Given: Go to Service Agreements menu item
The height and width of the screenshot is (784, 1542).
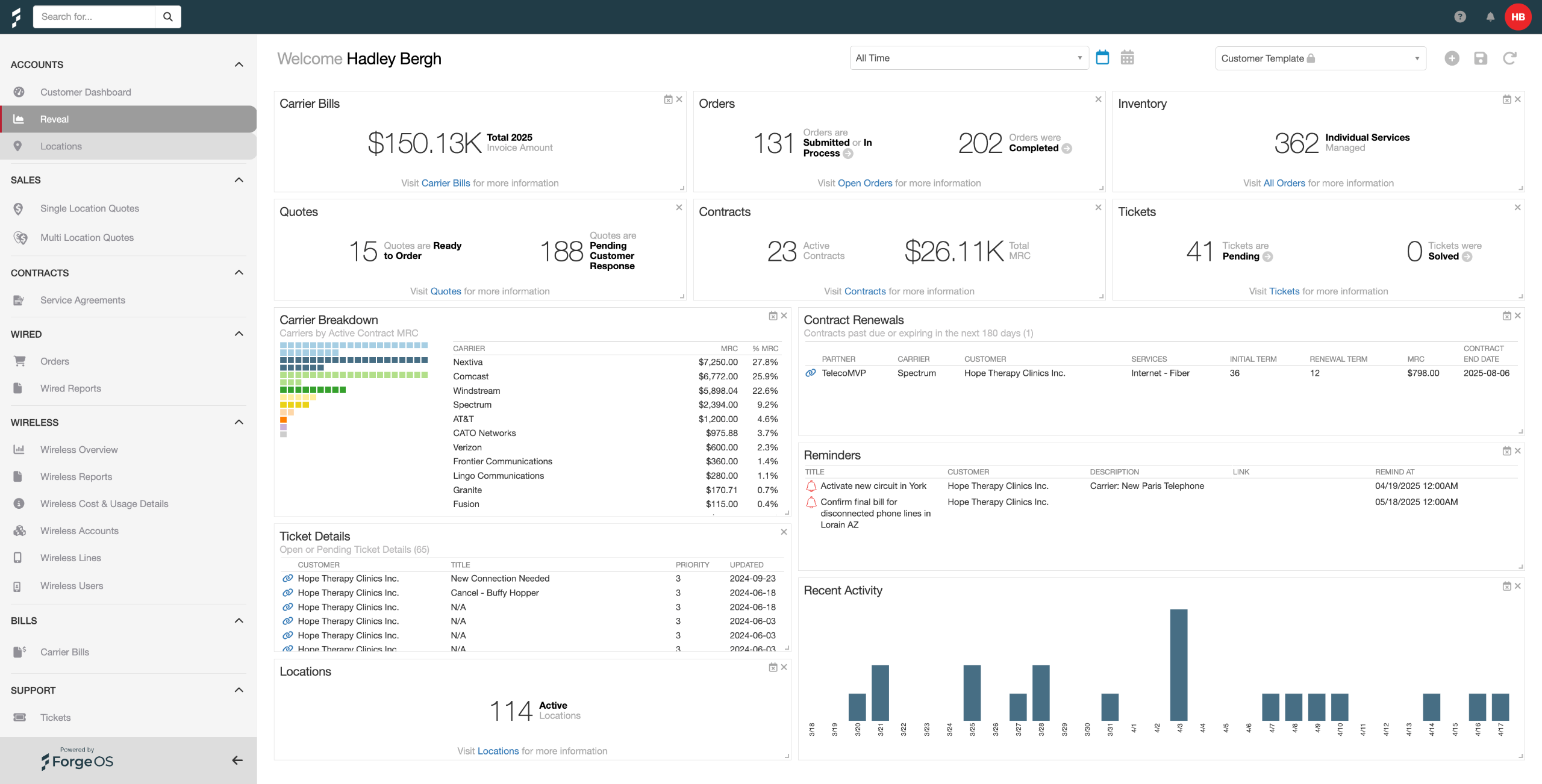Looking at the screenshot, I should [x=83, y=300].
